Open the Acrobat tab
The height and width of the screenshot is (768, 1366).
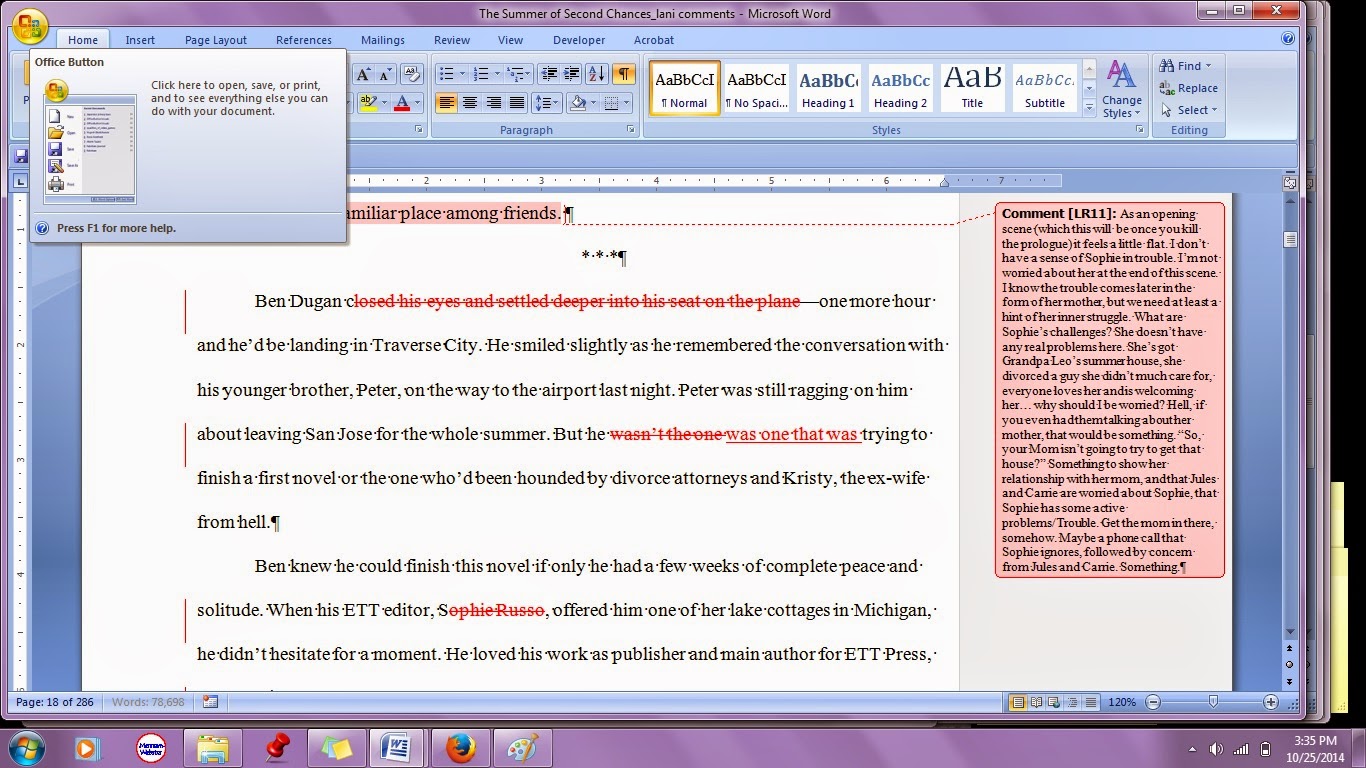654,40
